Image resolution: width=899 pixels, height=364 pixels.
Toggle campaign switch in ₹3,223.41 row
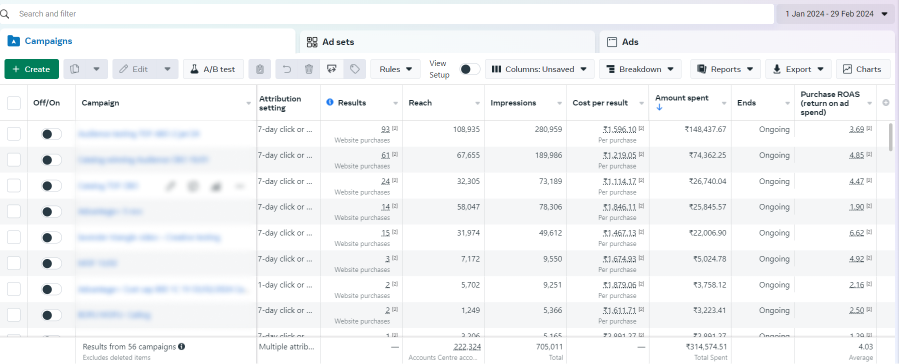coord(52,315)
